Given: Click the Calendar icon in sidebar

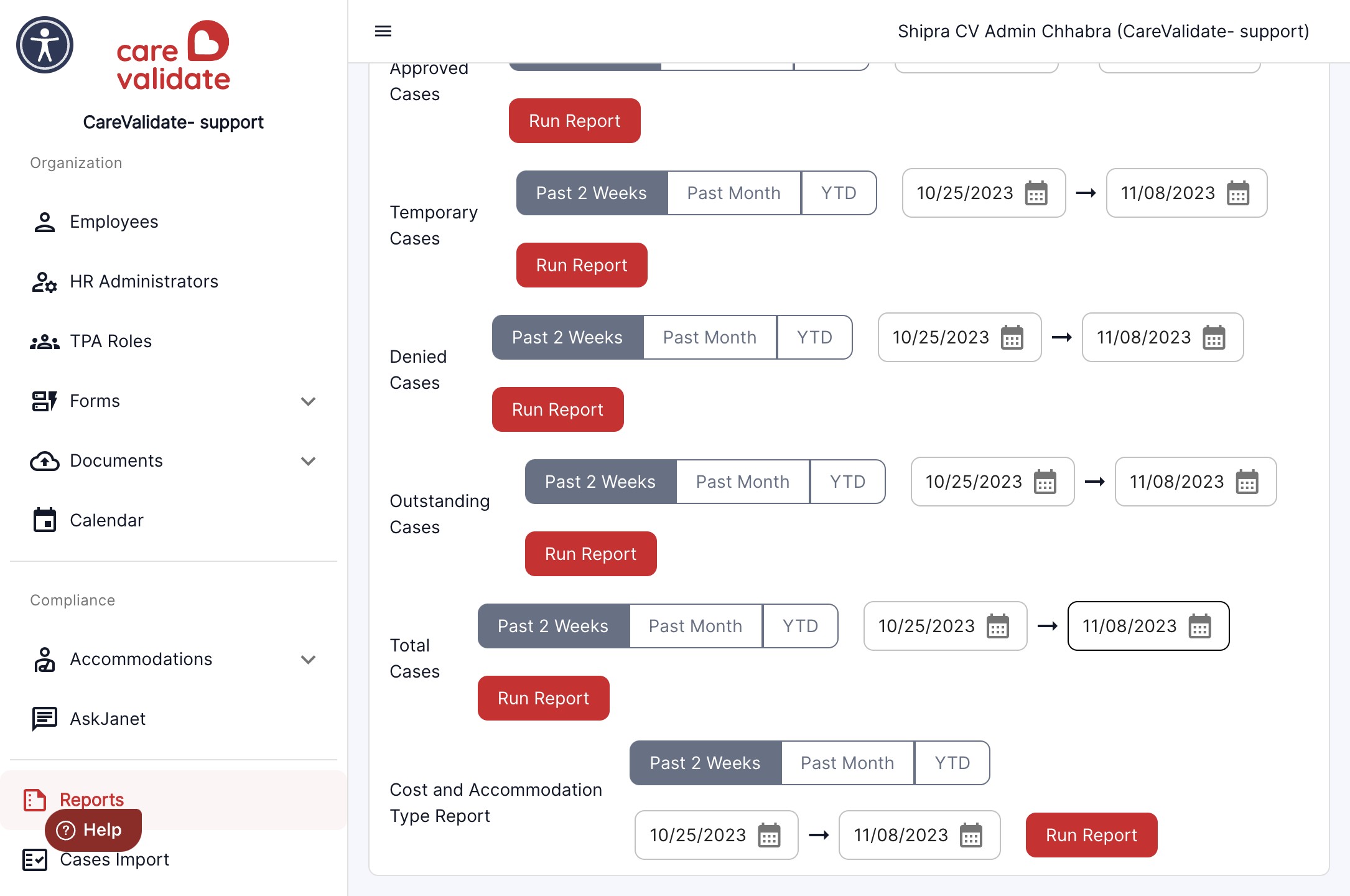Looking at the screenshot, I should point(44,520).
